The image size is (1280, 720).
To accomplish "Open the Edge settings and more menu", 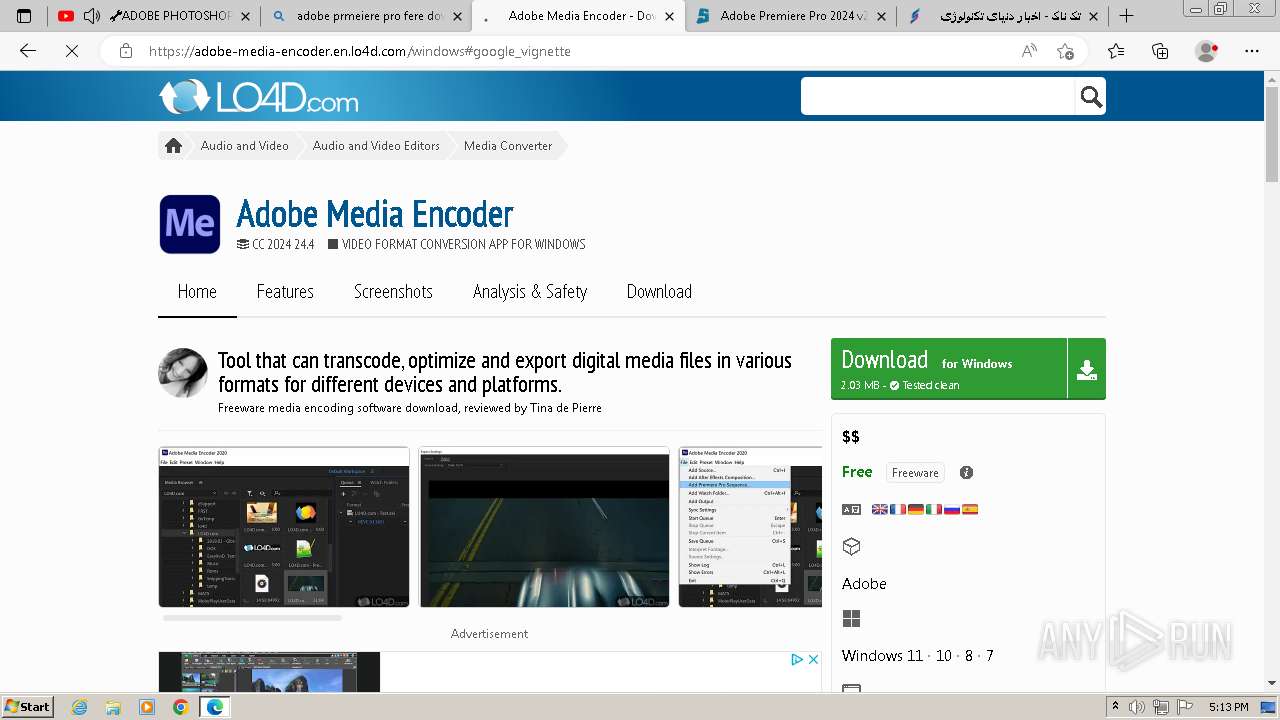I will coord(1252,51).
